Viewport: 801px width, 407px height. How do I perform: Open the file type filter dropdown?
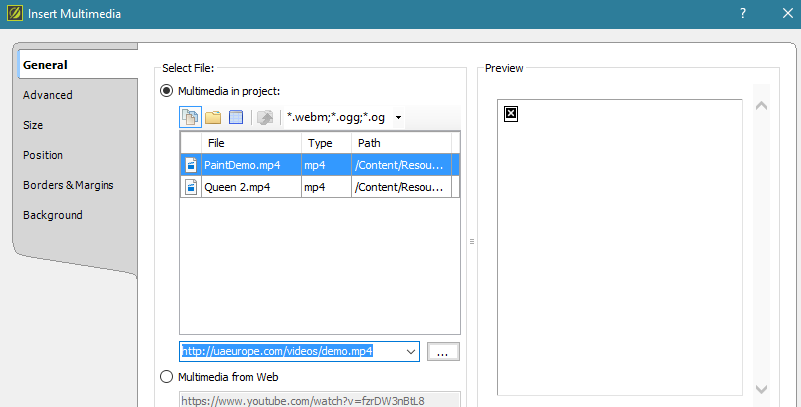tap(398, 118)
